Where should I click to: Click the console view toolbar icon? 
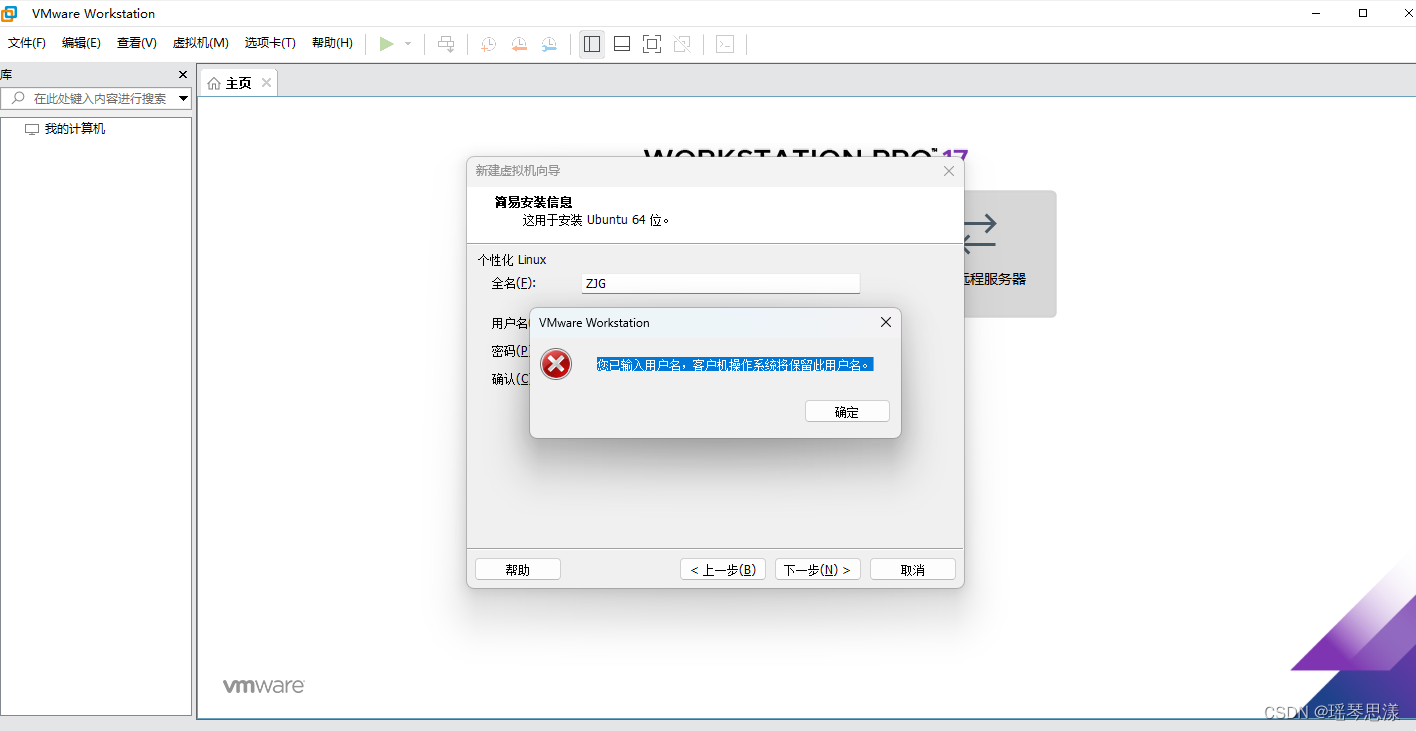coord(725,44)
